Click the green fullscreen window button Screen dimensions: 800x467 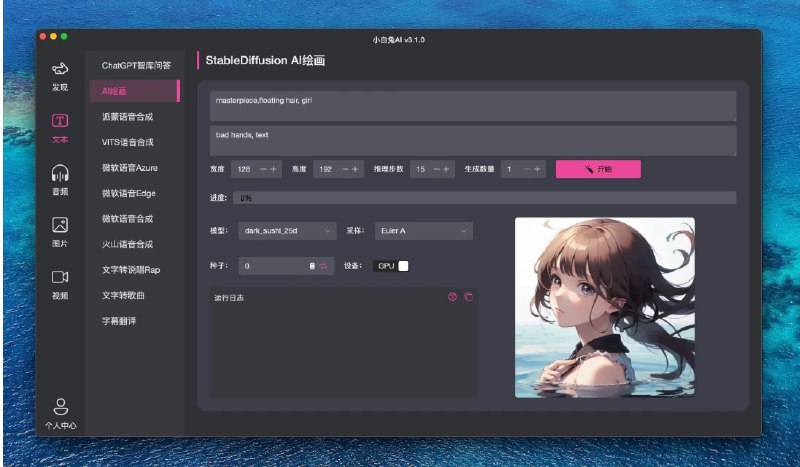coord(64,36)
